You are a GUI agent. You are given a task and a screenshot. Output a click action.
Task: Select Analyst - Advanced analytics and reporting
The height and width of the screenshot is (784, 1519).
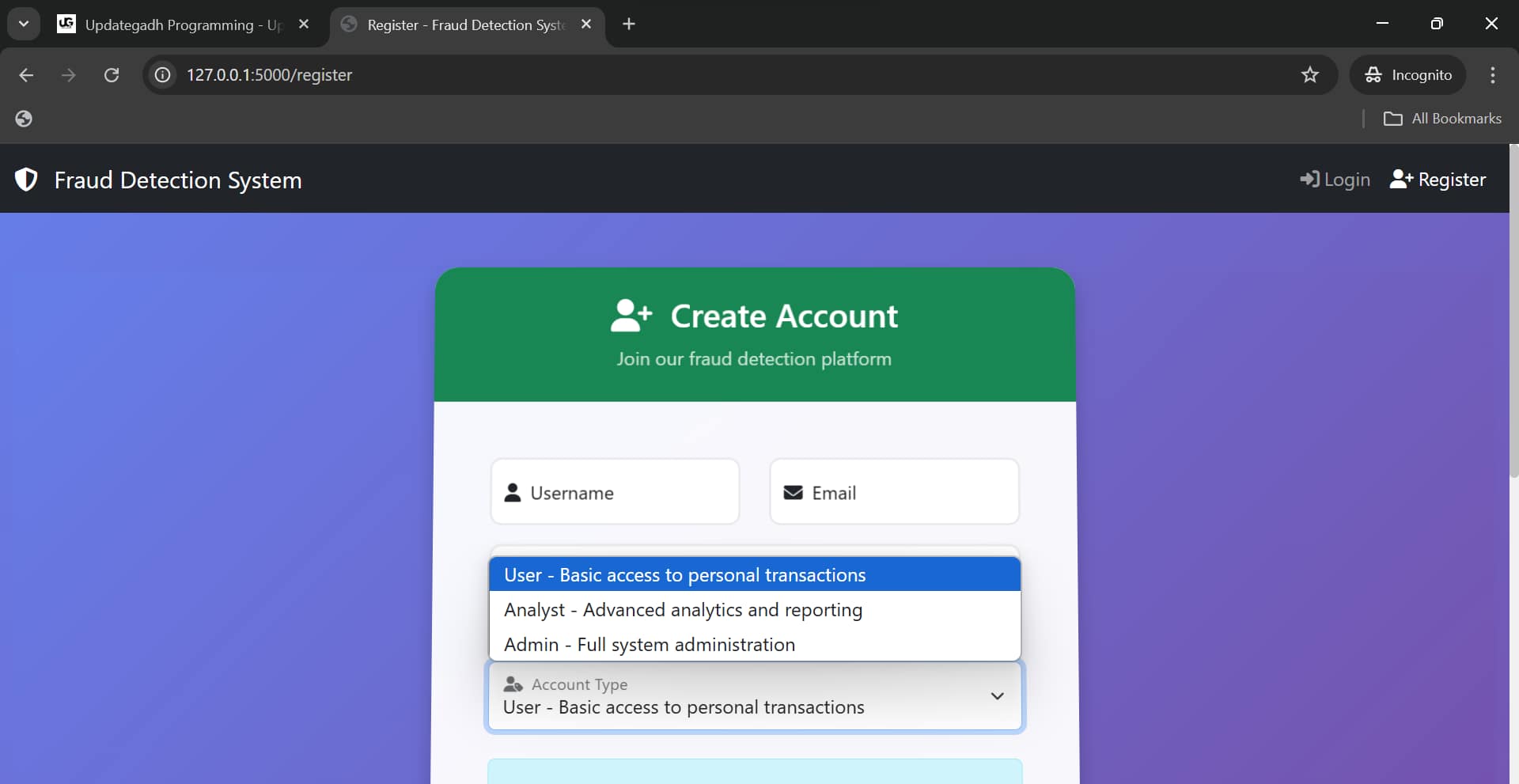click(x=683, y=610)
